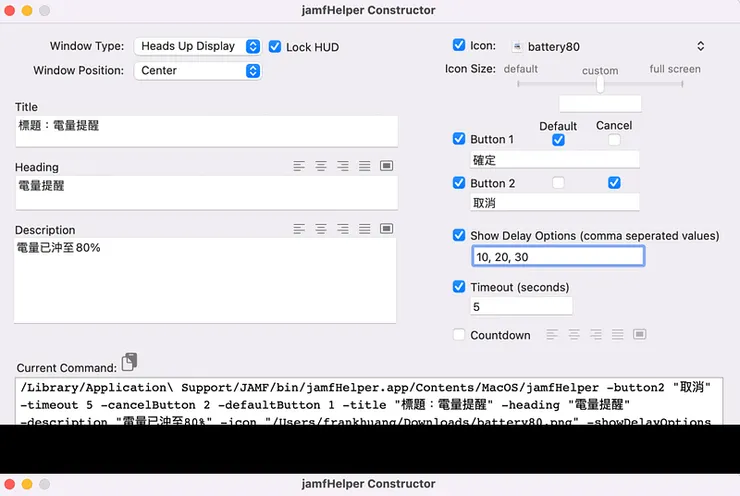
Task: Uncheck Button 2 Cancel checkbox
Action: [x=614, y=183]
